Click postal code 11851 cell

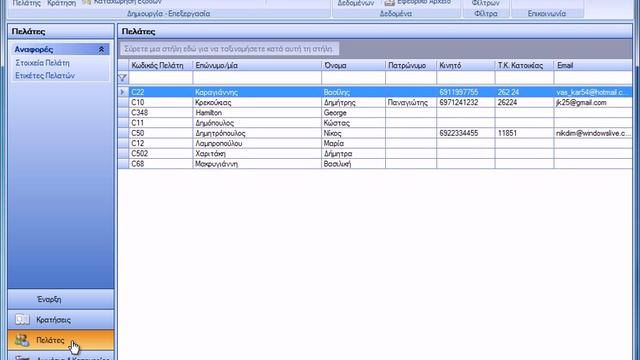pyautogui.click(x=524, y=133)
